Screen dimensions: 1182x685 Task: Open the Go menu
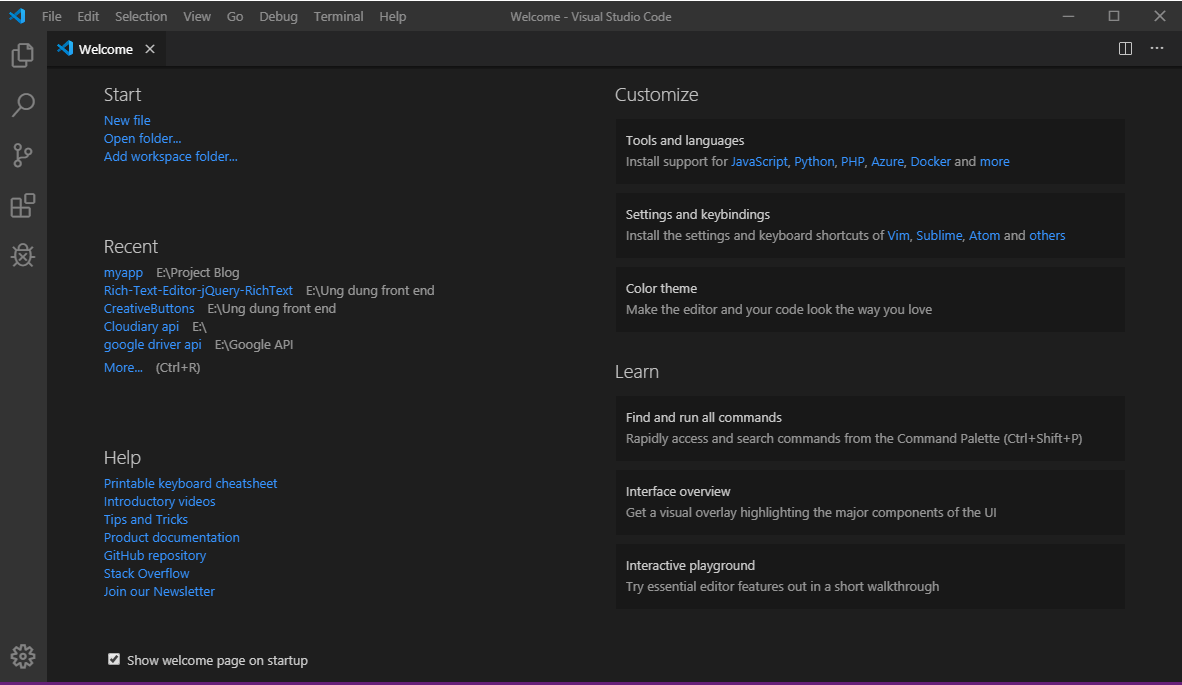point(235,17)
